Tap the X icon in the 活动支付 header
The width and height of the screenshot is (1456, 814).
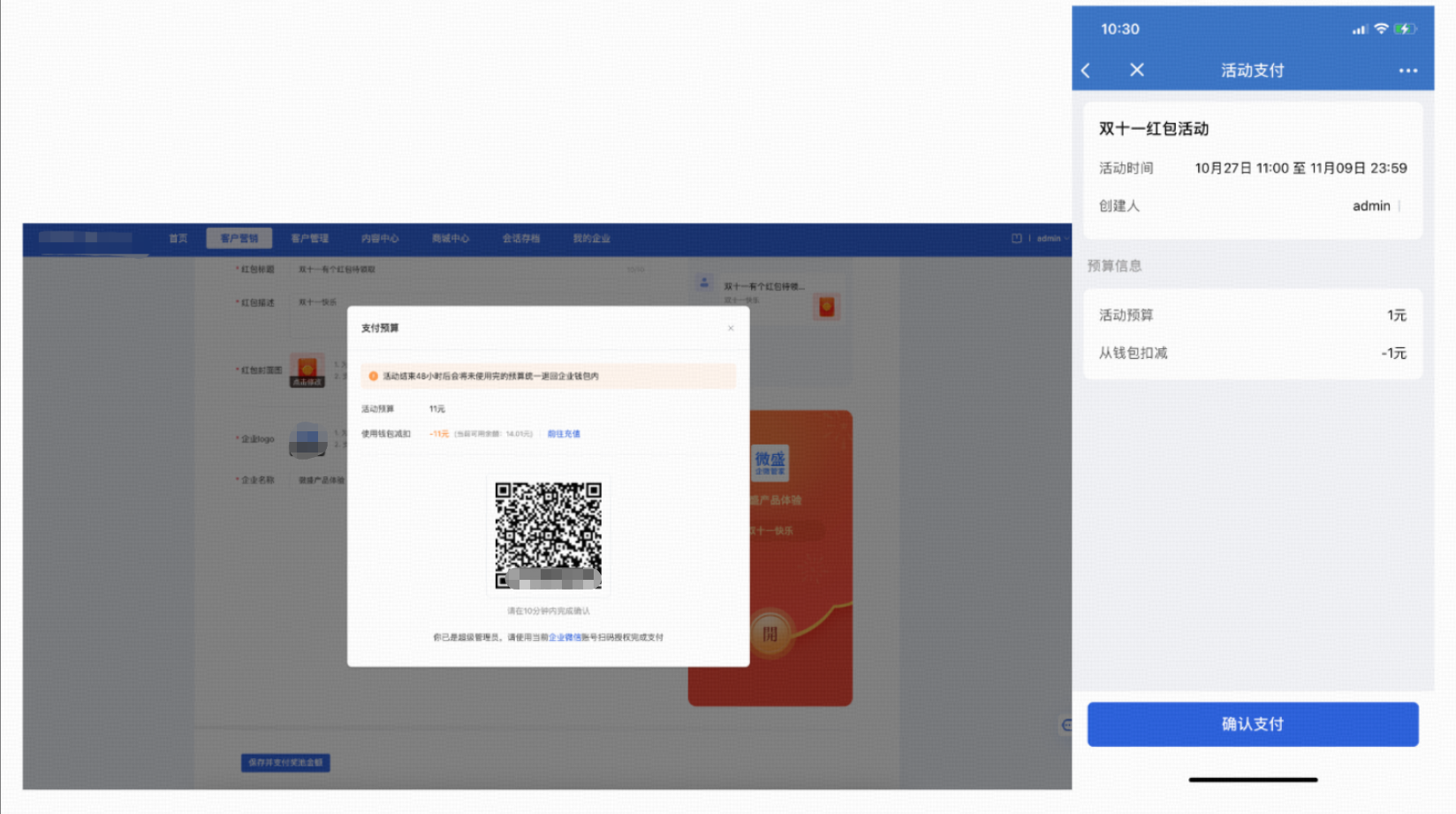point(1137,70)
